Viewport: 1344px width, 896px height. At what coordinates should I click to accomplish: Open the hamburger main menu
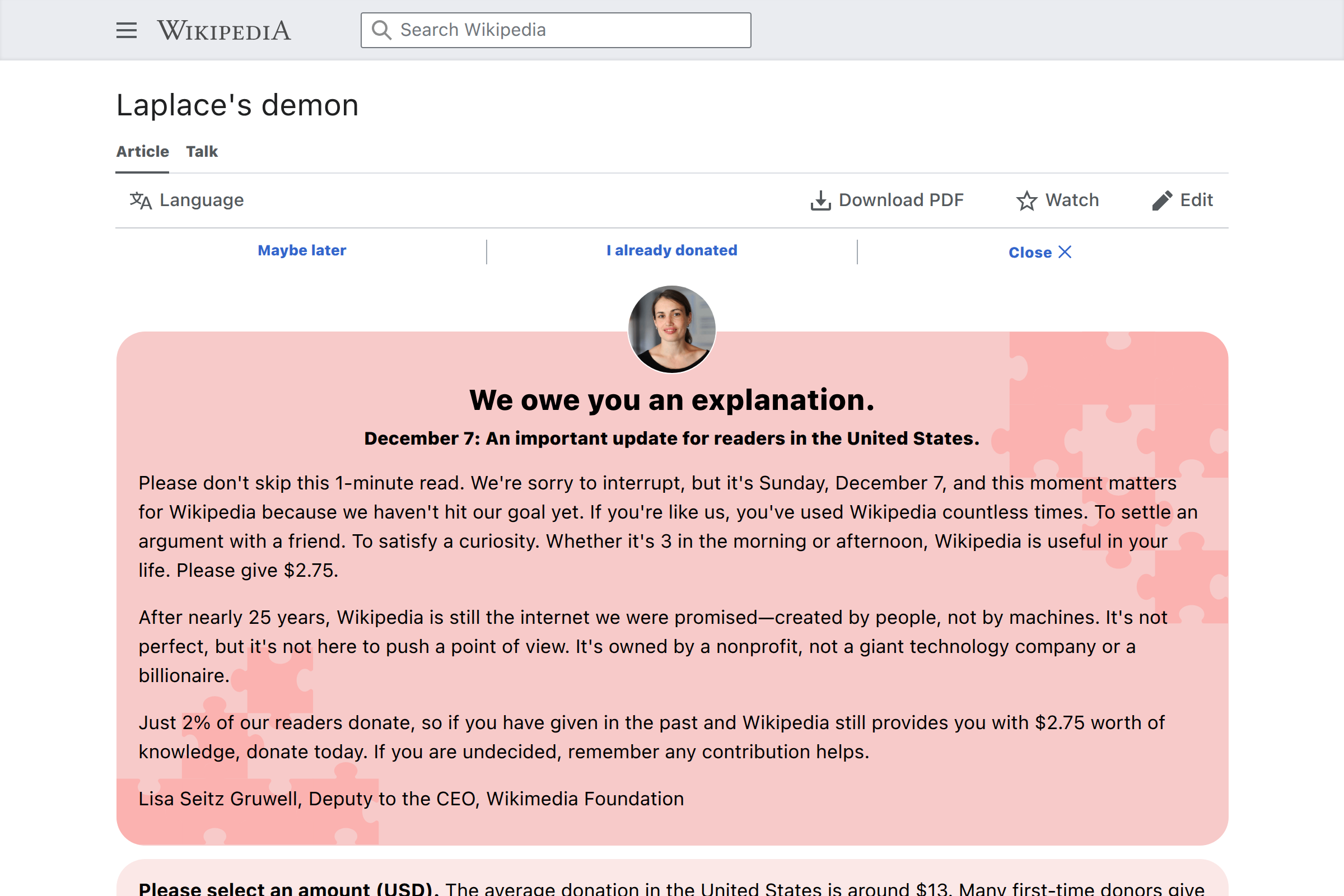point(127,30)
